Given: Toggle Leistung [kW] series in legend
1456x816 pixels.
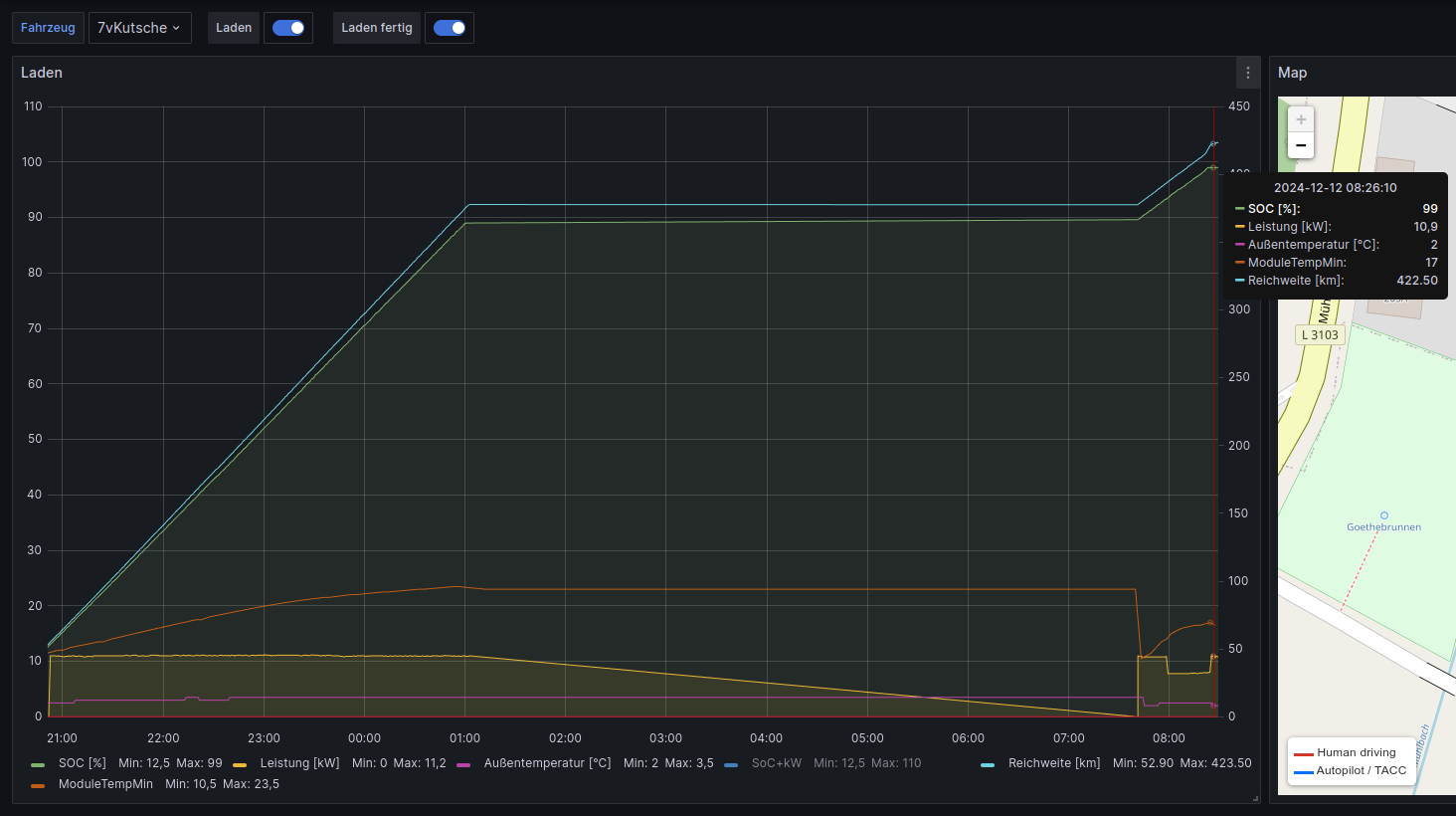Looking at the screenshot, I should pos(299,763).
